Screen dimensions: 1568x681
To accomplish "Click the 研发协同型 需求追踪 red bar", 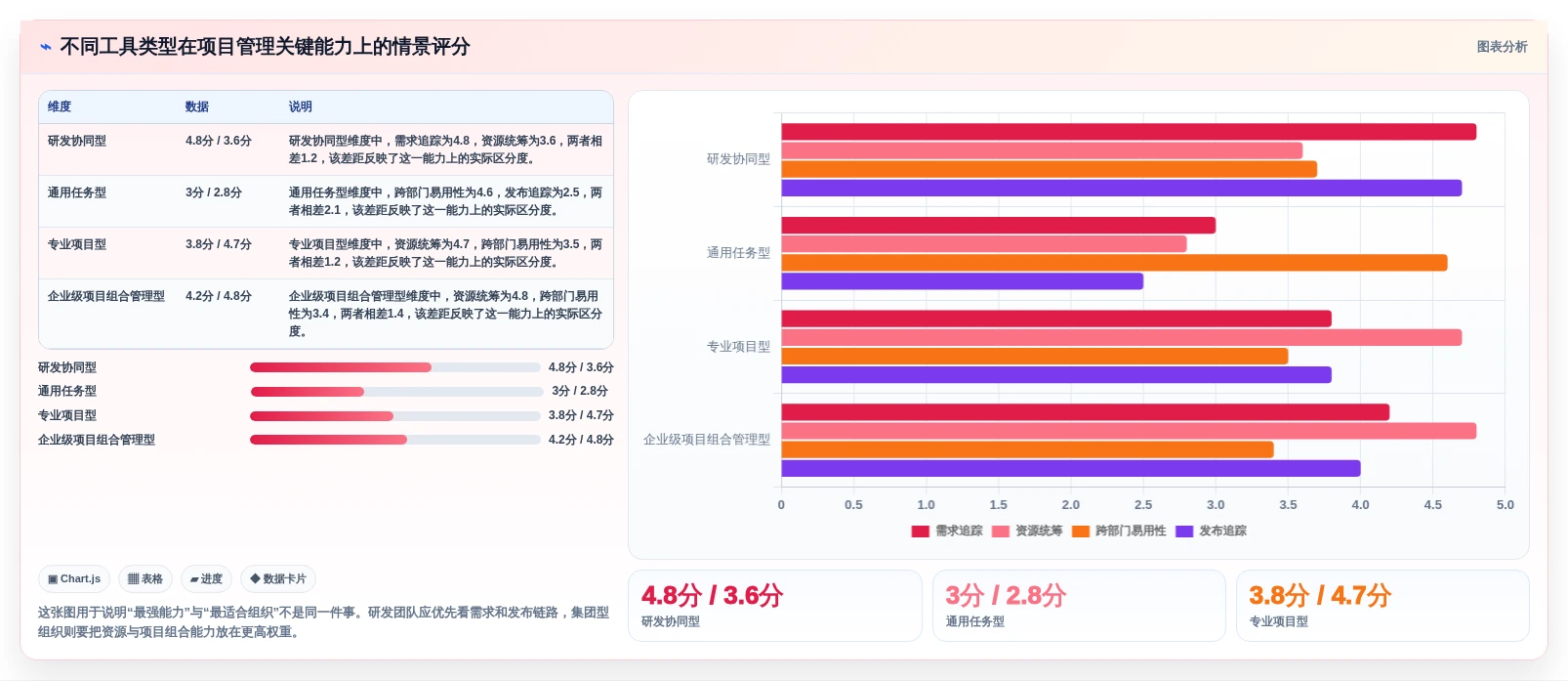I will point(1129,132).
